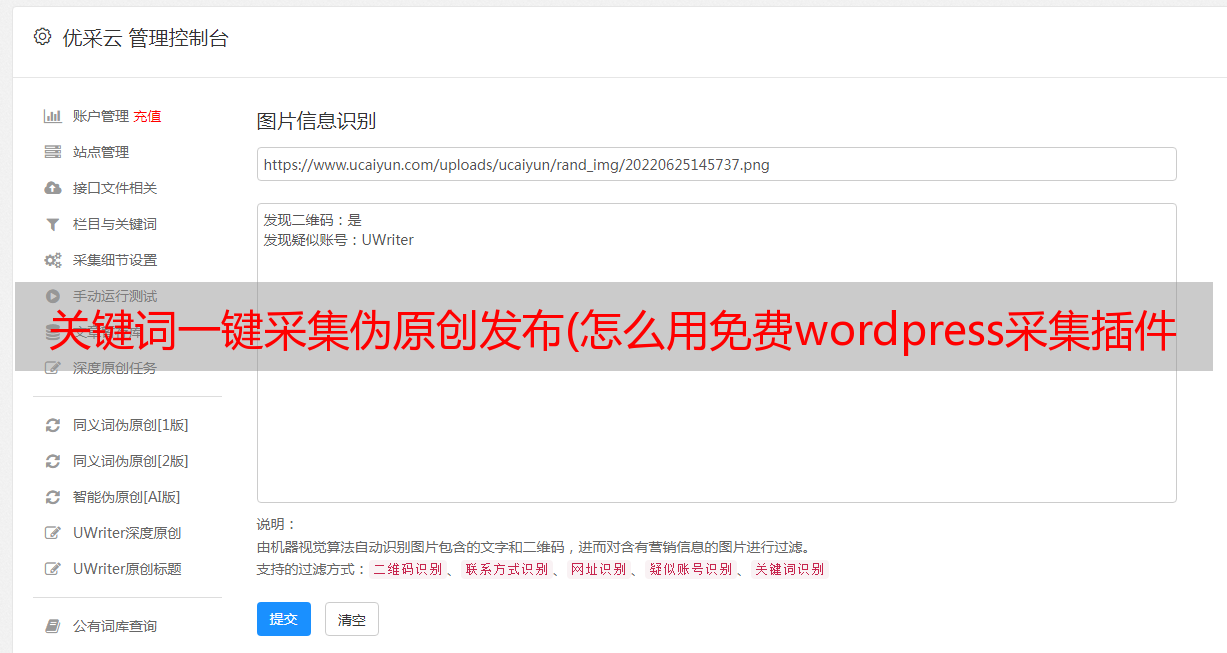1227x653 pixels.
Task: Submit with the blue 提交 button
Action: (x=284, y=619)
